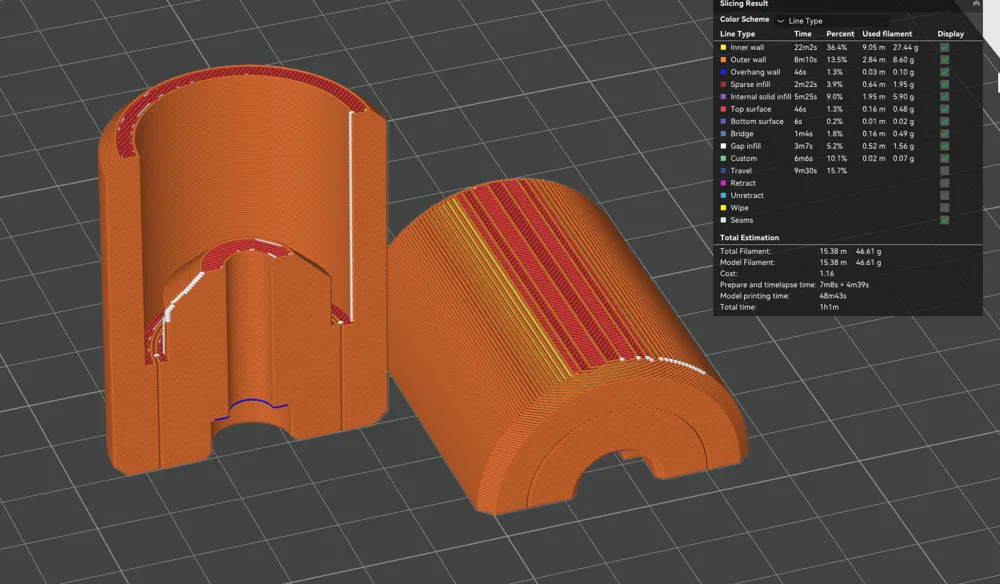Select the Sparse infill row label

[750, 84]
